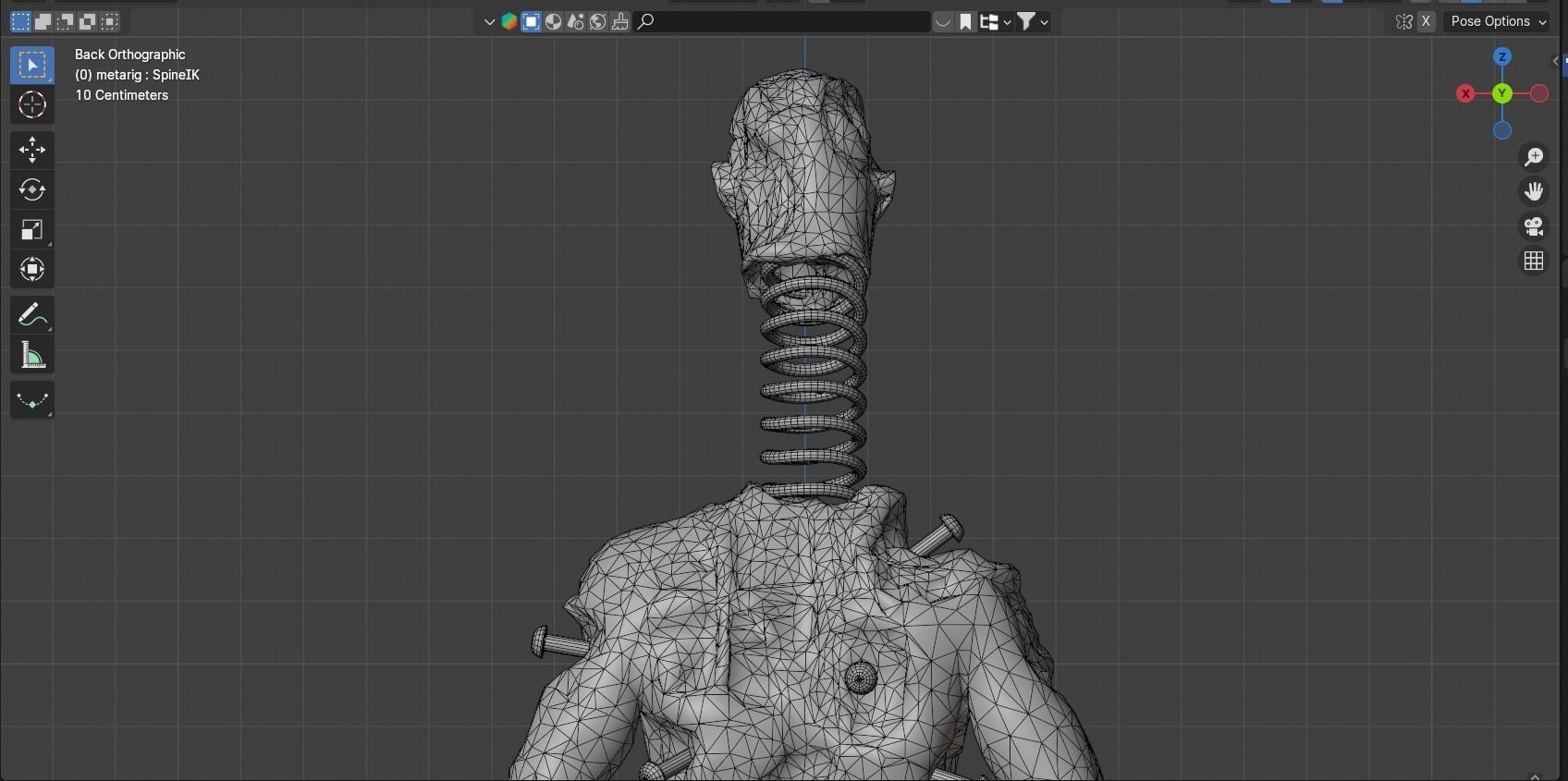This screenshot has height=781, width=1568.
Task: Click the hand pan viewport gizmo
Action: tap(1534, 191)
